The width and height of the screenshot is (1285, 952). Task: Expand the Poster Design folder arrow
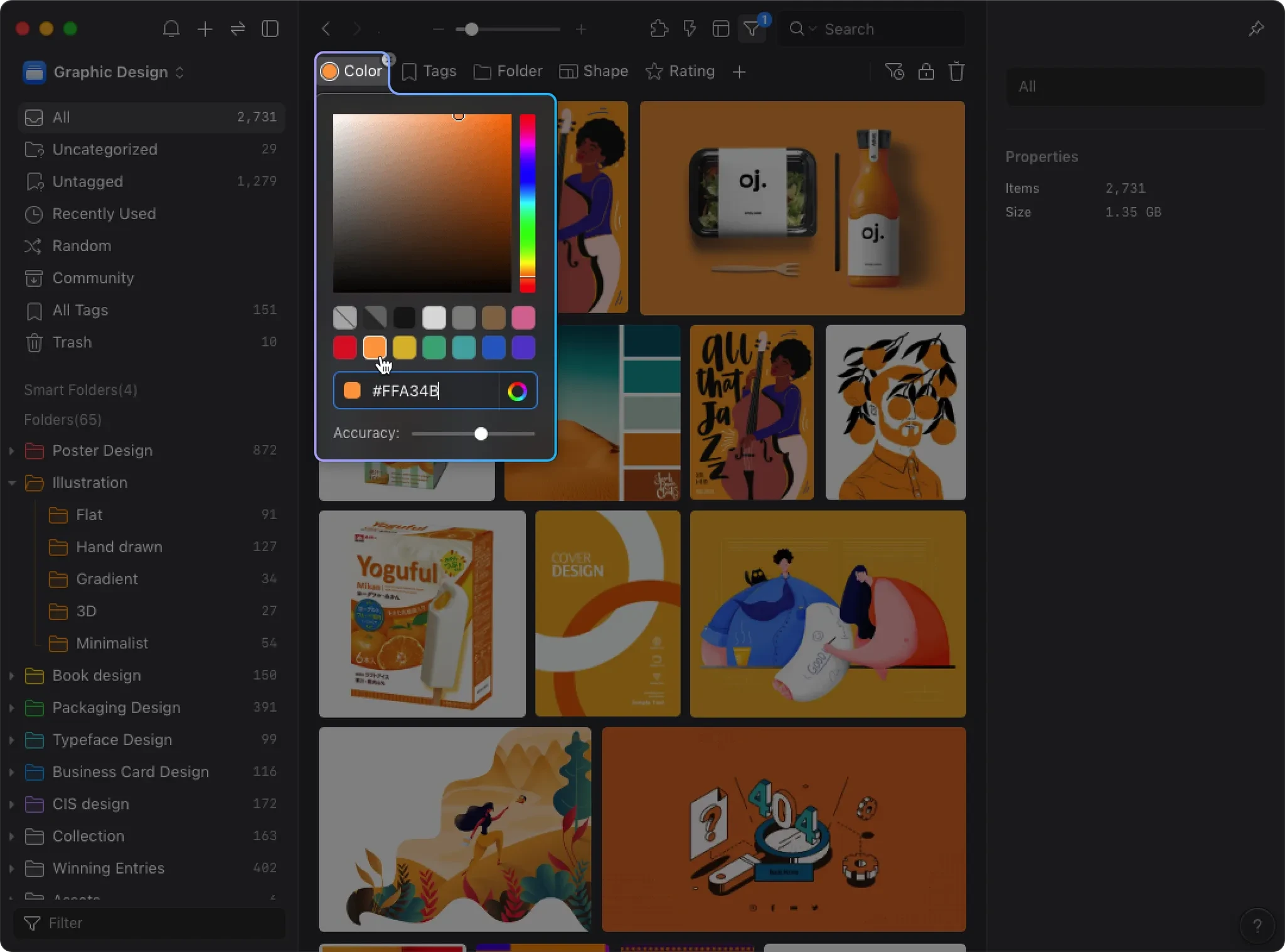(11, 451)
